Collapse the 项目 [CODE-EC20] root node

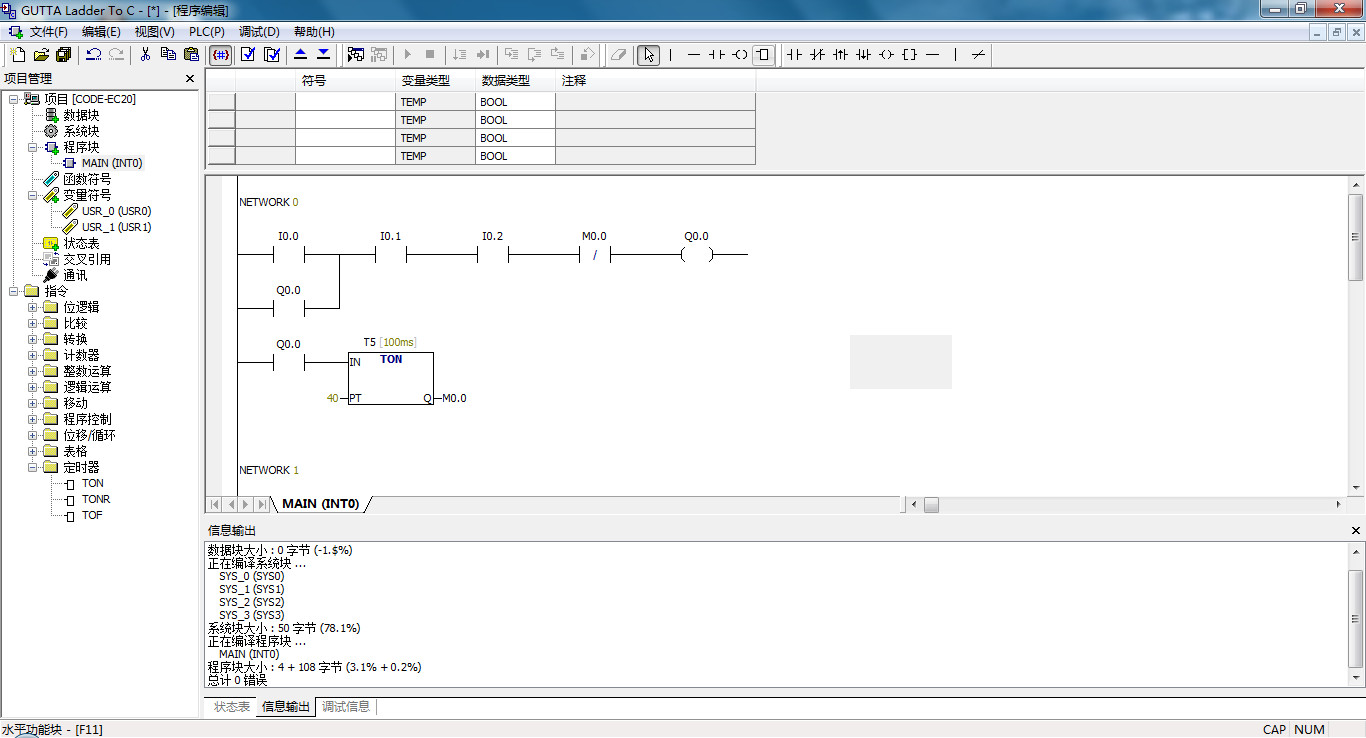coord(14,99)
